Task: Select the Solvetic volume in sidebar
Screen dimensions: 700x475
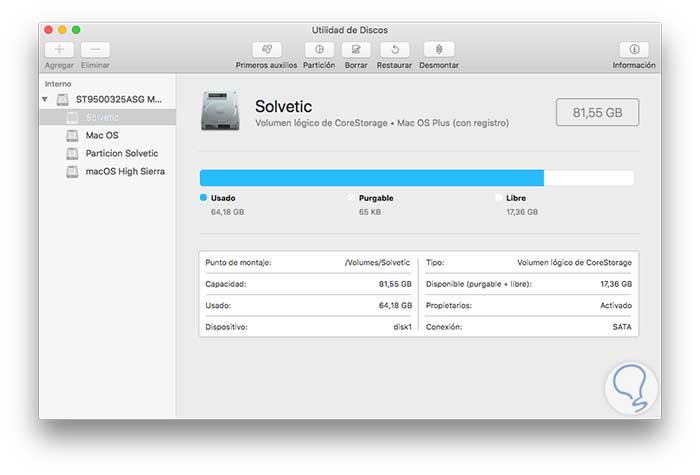Action: coord(108,117)
